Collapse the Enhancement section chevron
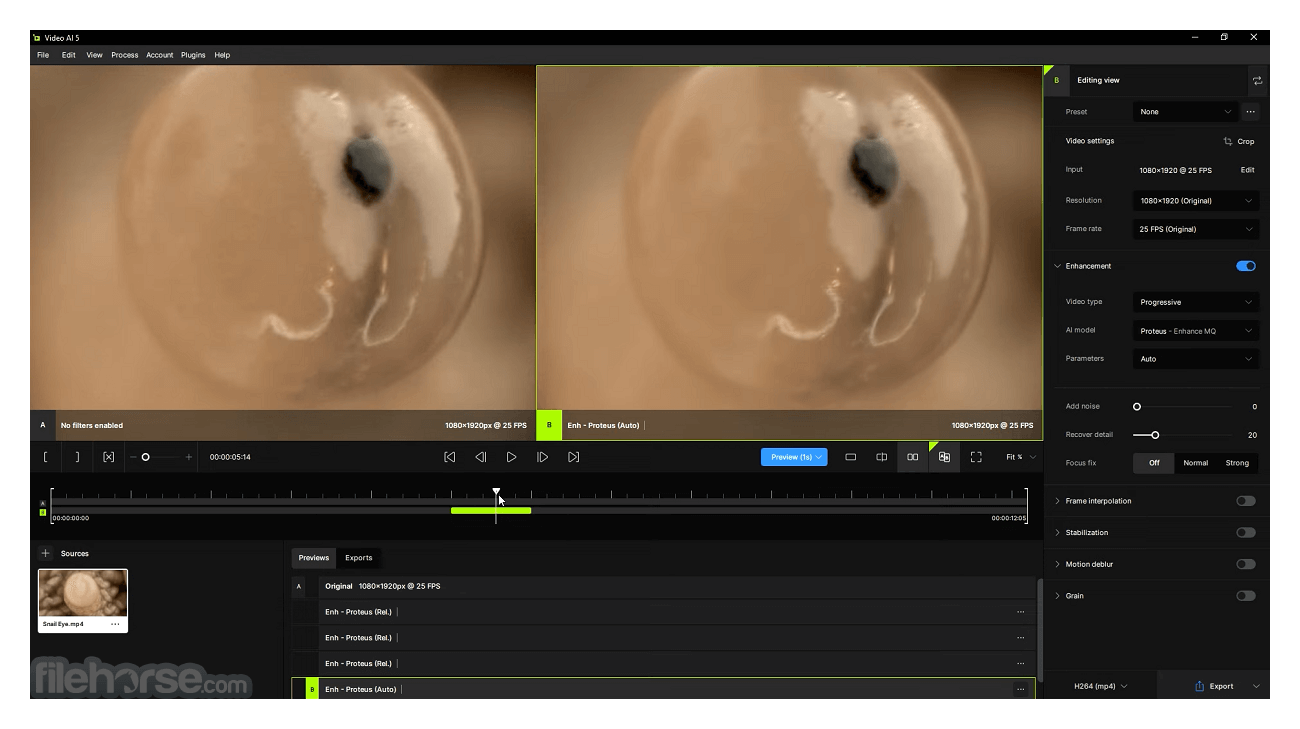Image resolution: width=1300 pixels, height=729 pixels. (1057, 266)
